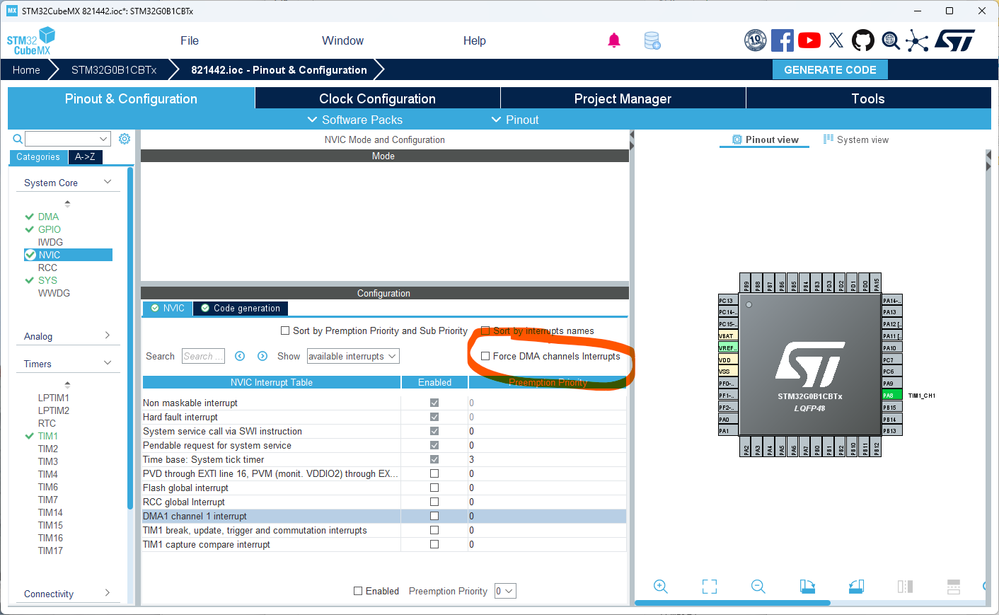Zoom out of the pinout view
999x615 pixels.
pyautogui.click(x=758, y=586)
